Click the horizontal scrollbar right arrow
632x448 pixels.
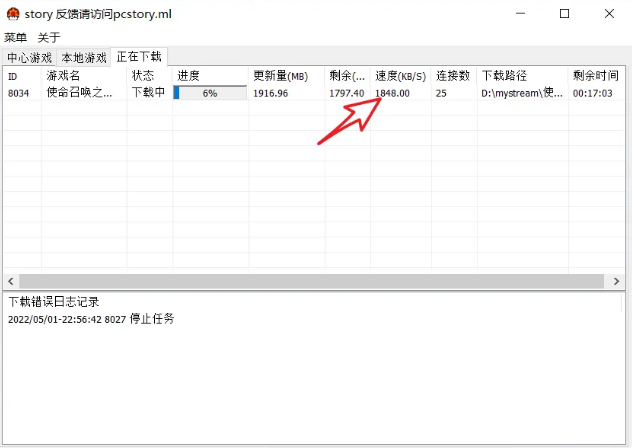pyautogui.click(x=622, y=281)
